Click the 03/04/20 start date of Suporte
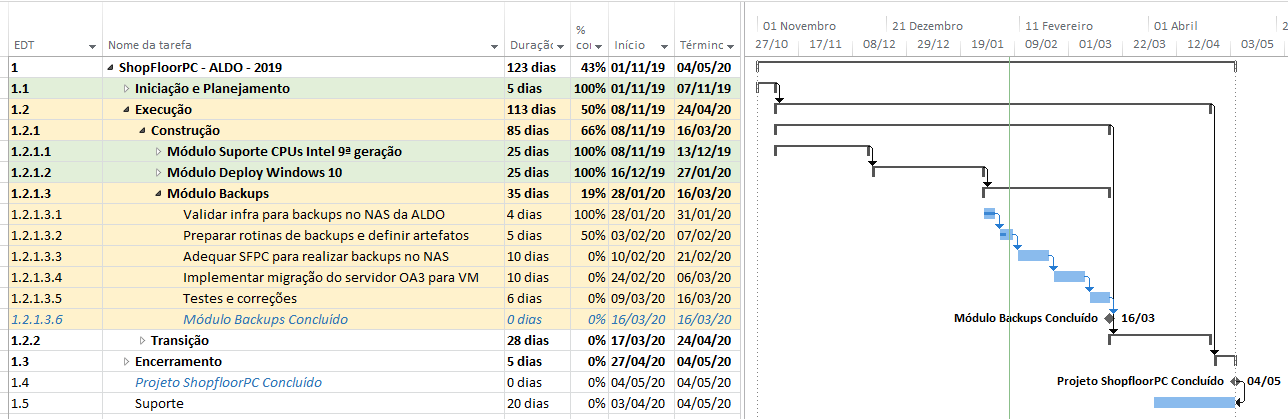 pos(637,403)
